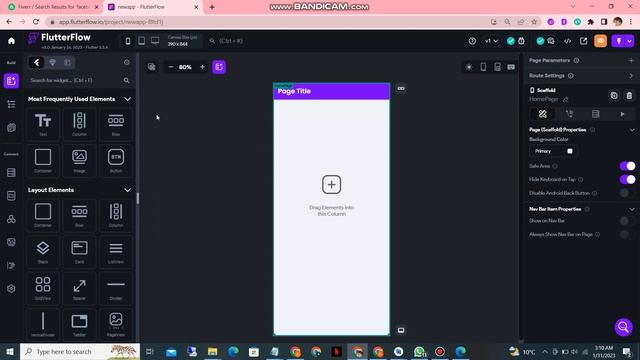Open the Widget Tree icon in left rail
The height and width of the screenshot is (360, 640).
point(11,104)
